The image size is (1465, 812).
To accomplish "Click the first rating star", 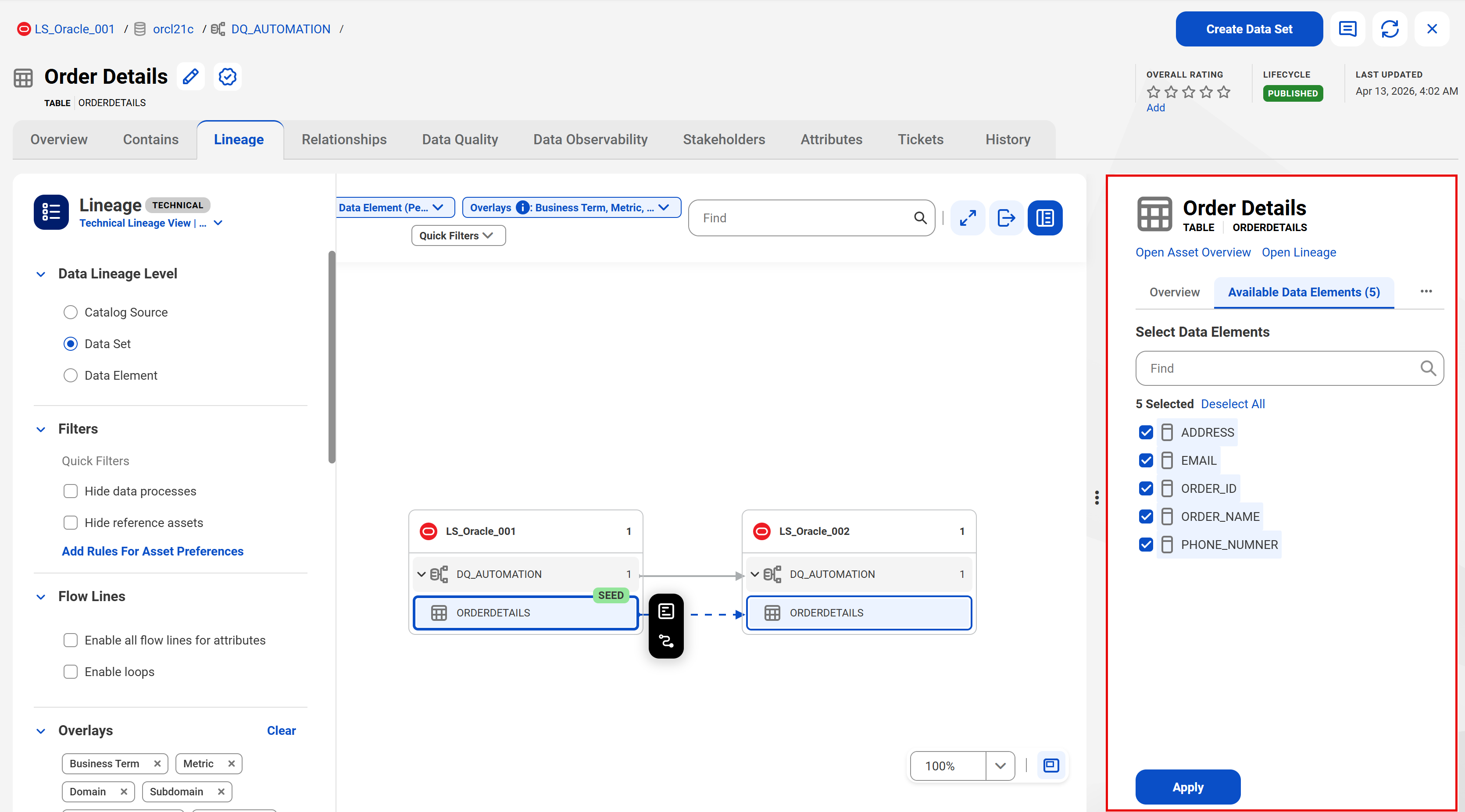I will click(x=1153, y=92).
